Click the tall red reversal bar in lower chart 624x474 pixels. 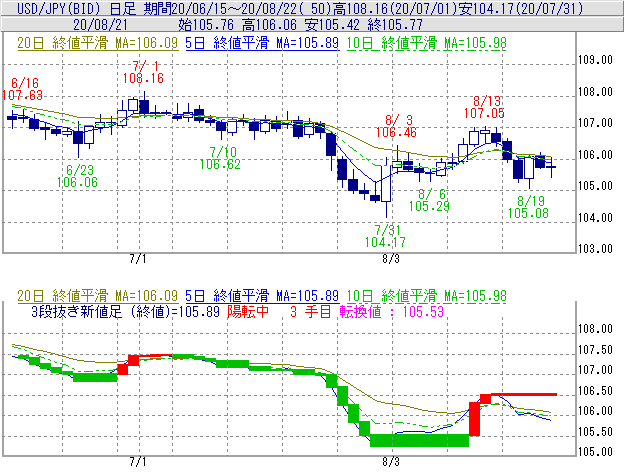click(x=474, y=419)
